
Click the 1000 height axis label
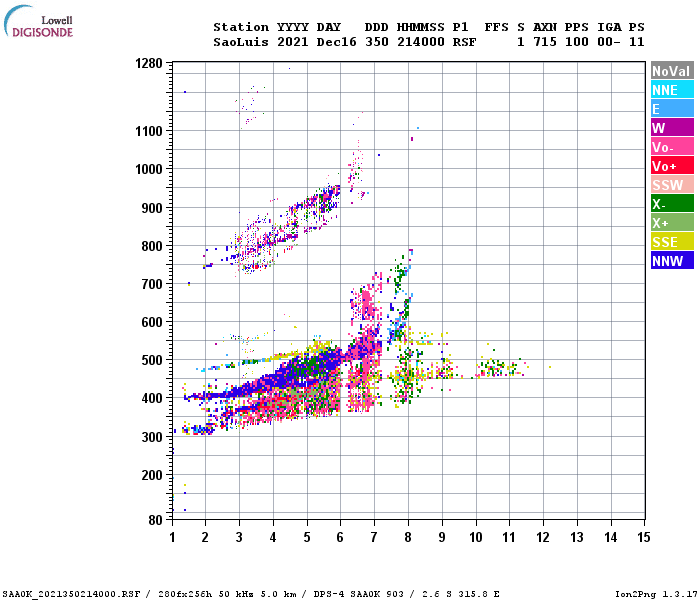(149, 170)
